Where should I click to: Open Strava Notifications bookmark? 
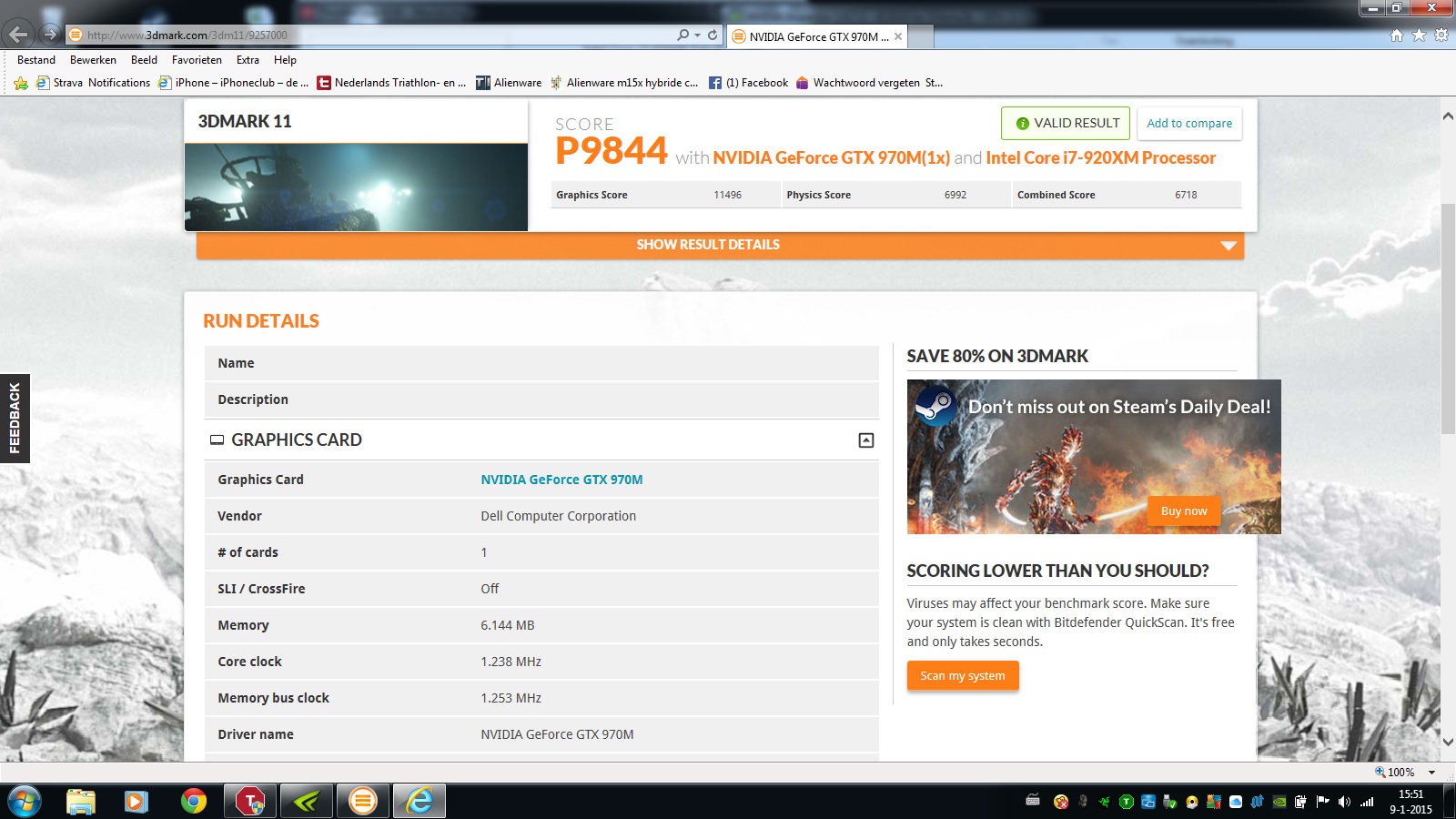[x=94, y=83]
